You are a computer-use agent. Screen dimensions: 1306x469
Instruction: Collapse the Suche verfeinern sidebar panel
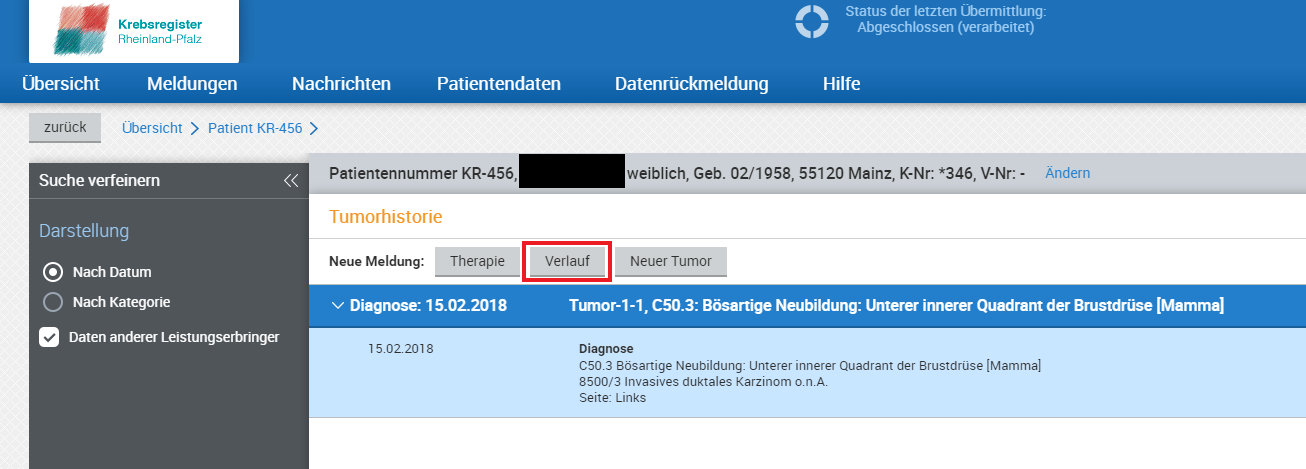coord(291,181)
